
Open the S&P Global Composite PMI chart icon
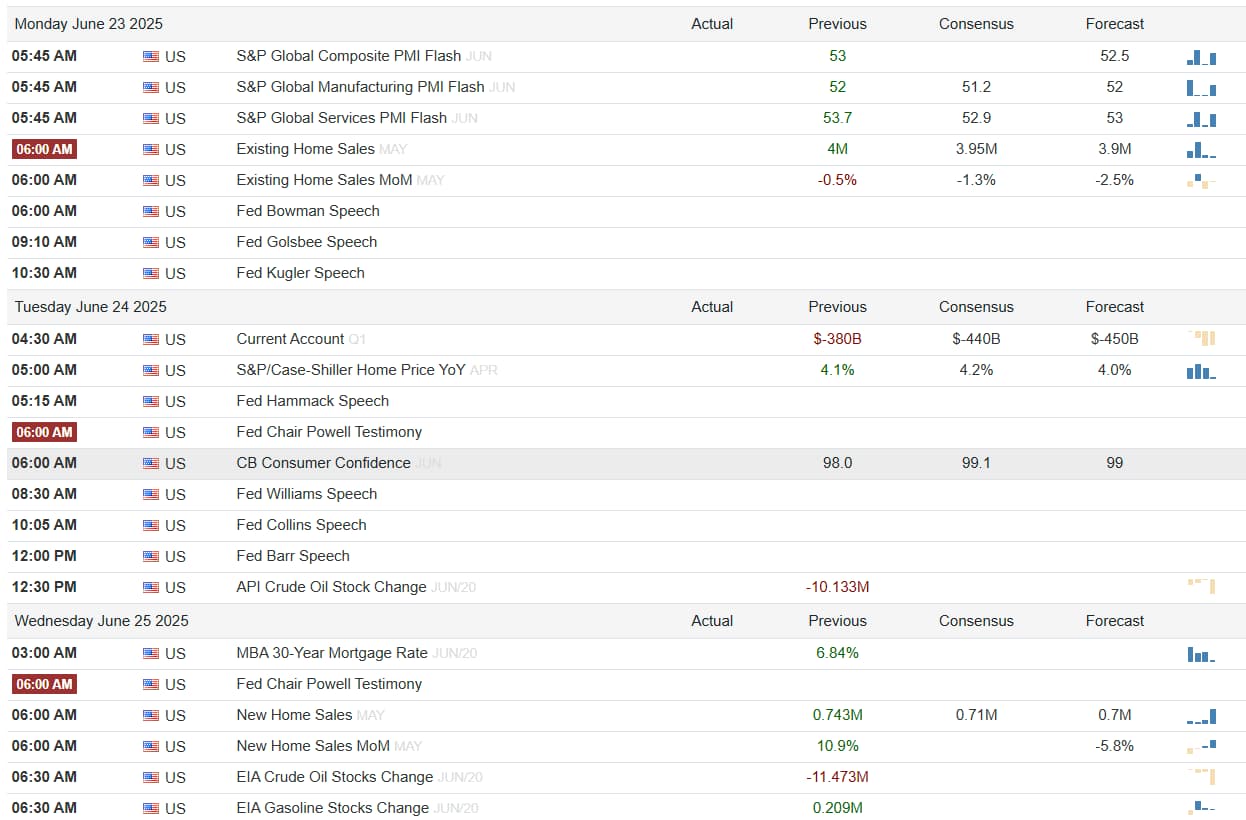tap(1201, 57)
